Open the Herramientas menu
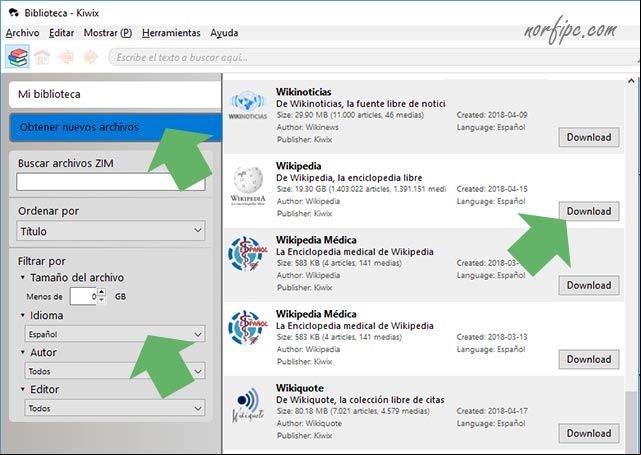This screenshot has width=641, height=455. click(171, 33)
